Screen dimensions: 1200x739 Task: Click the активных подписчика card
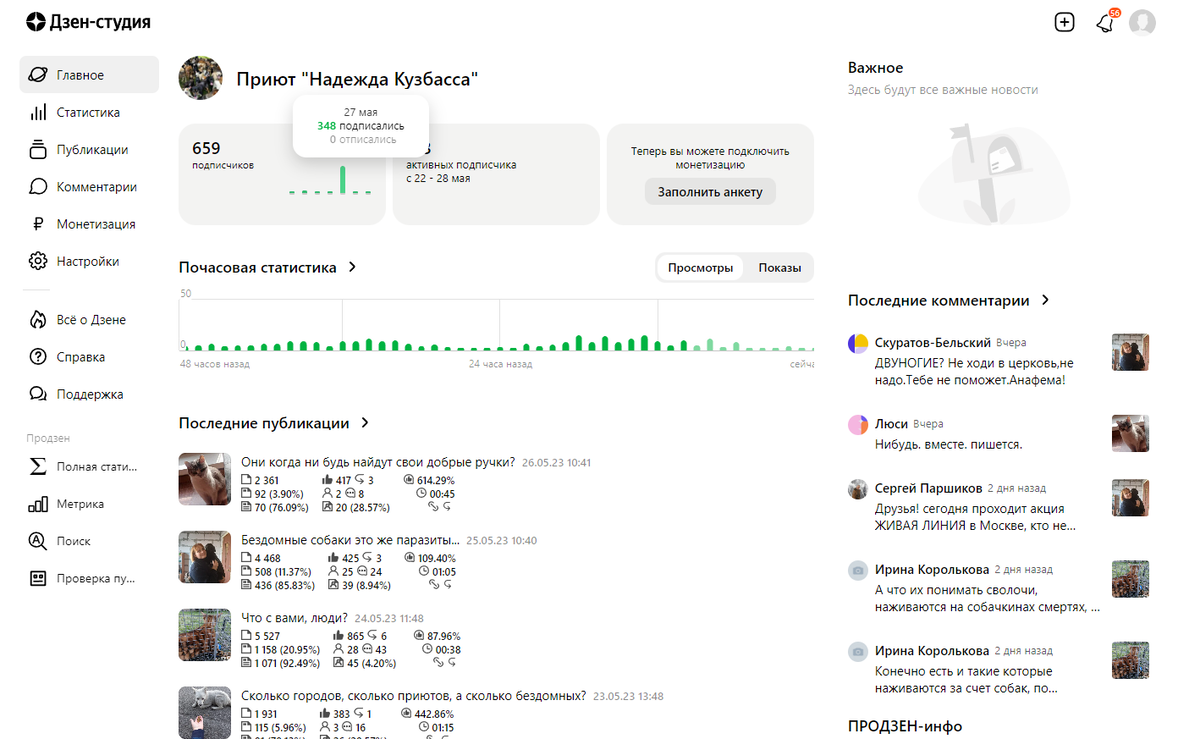click(x=496, y=174)
